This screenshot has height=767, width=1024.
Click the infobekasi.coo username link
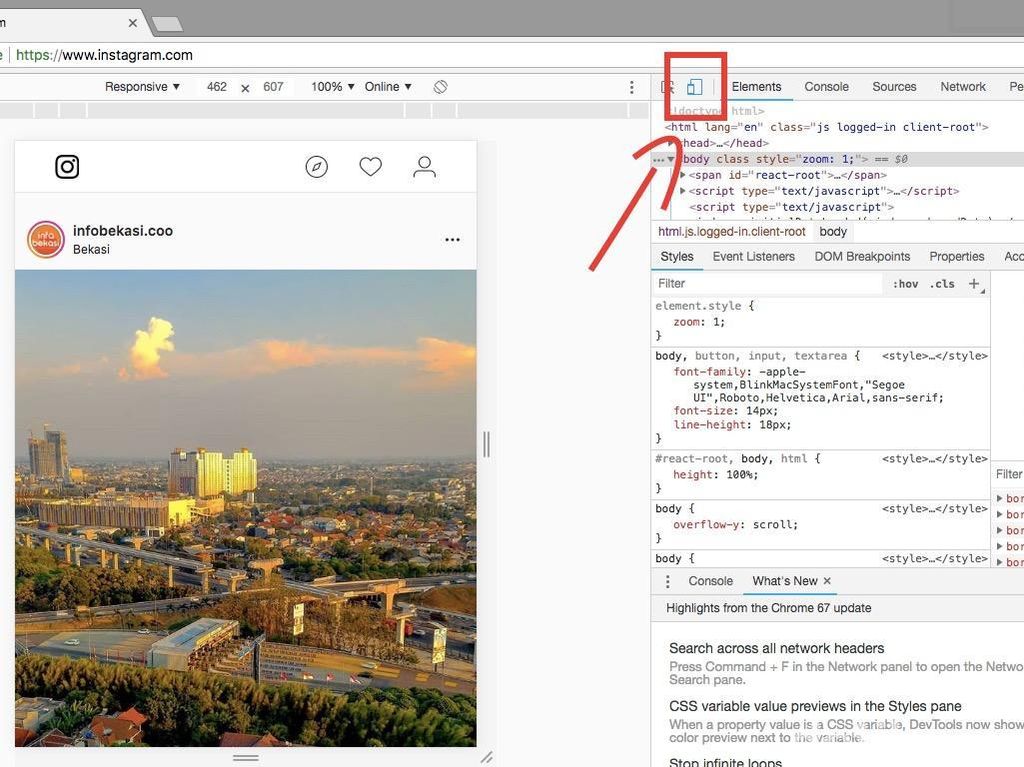123,231
